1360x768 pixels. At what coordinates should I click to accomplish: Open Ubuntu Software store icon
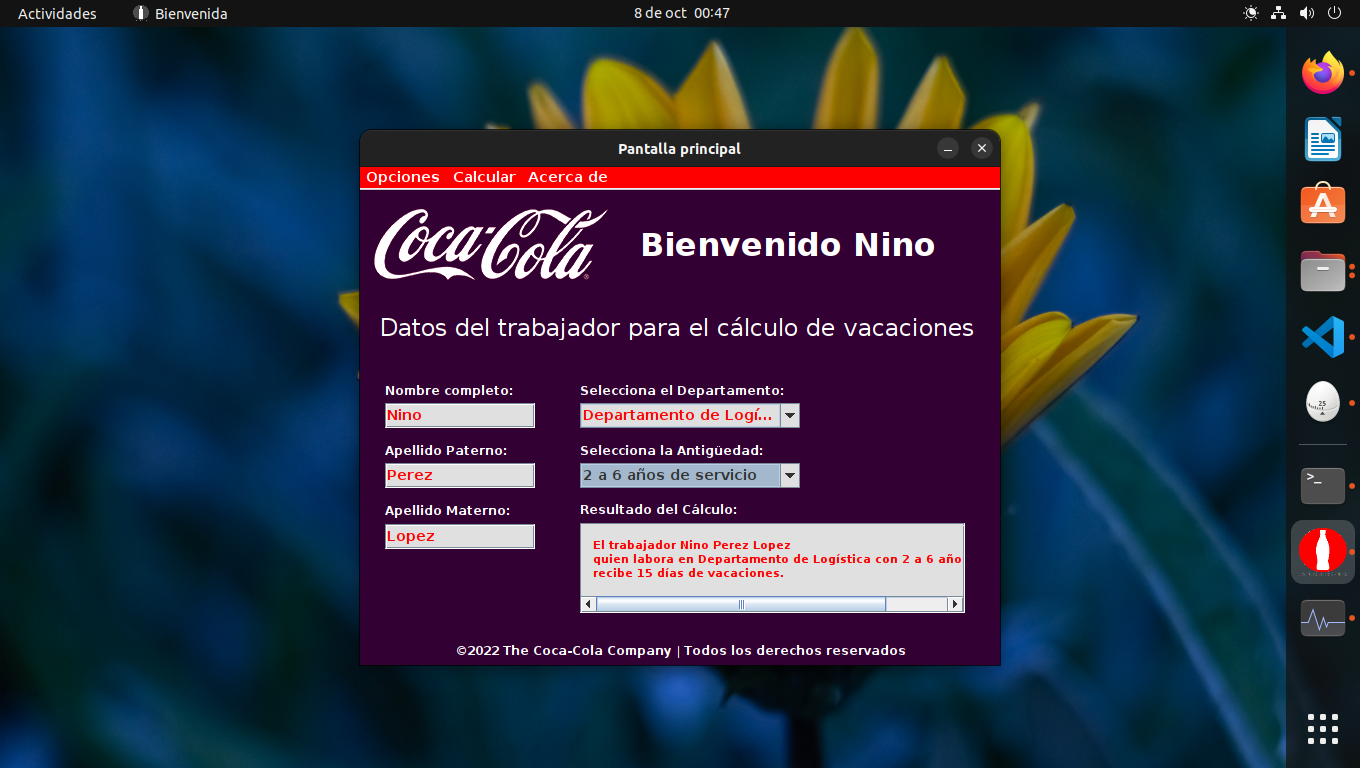pyautogui.click(x=1323, y=204)
